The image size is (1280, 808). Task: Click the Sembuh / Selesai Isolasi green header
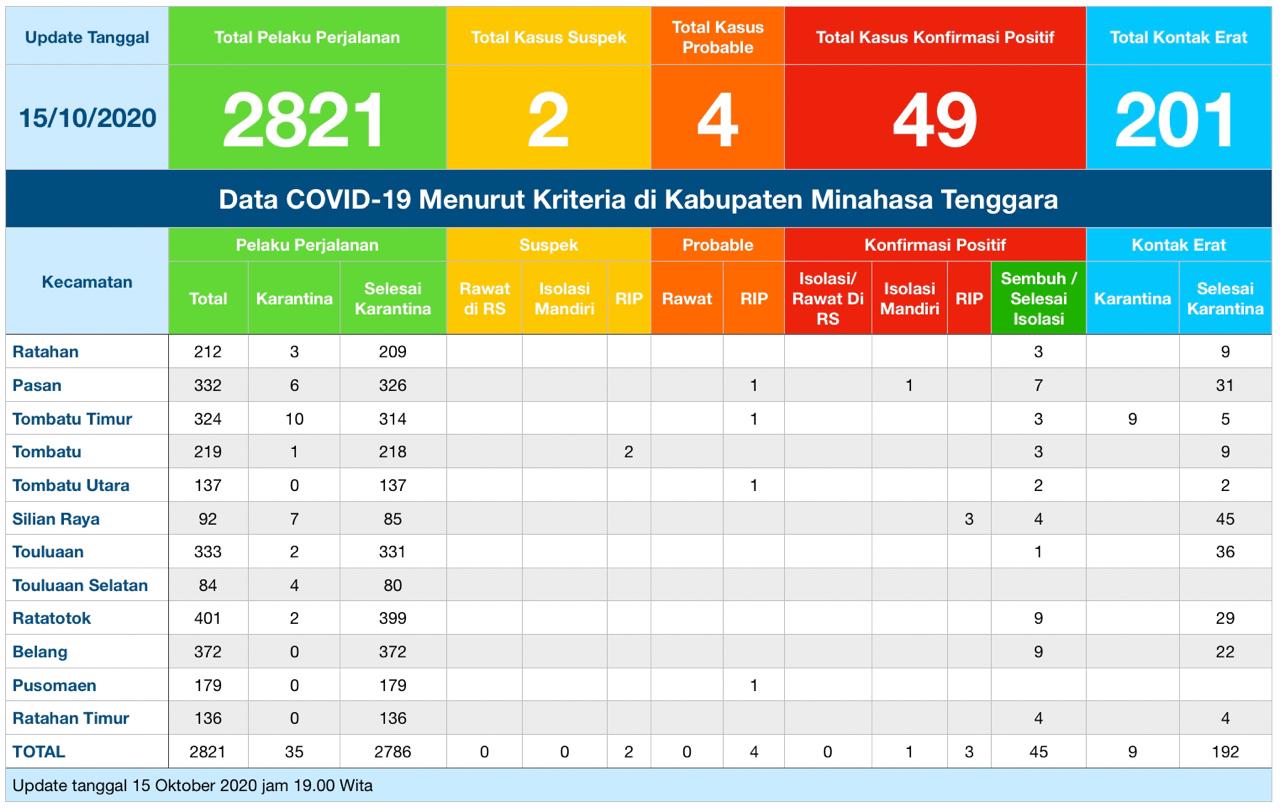[1038, 298]
